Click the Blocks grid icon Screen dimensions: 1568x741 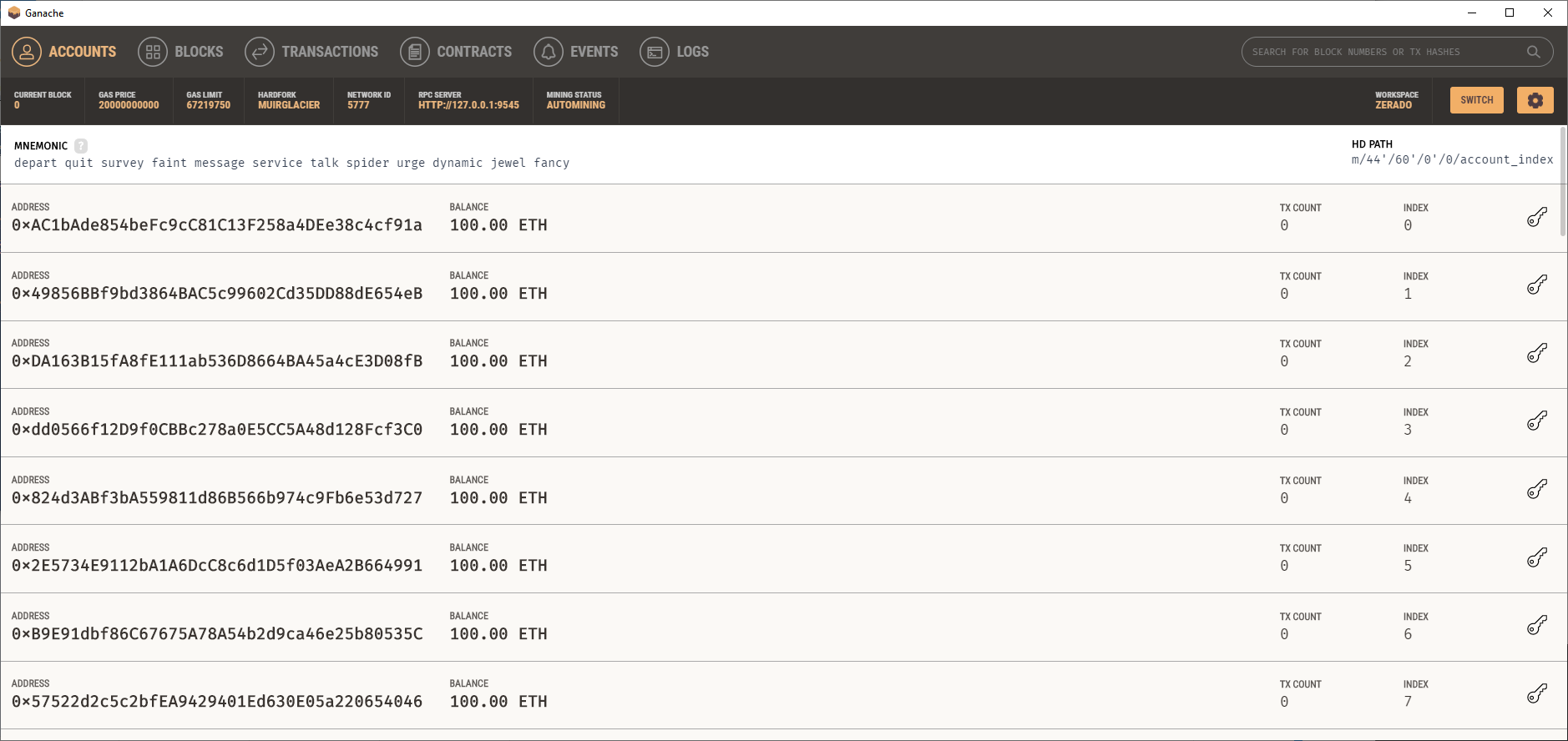(x=153, y=52)
